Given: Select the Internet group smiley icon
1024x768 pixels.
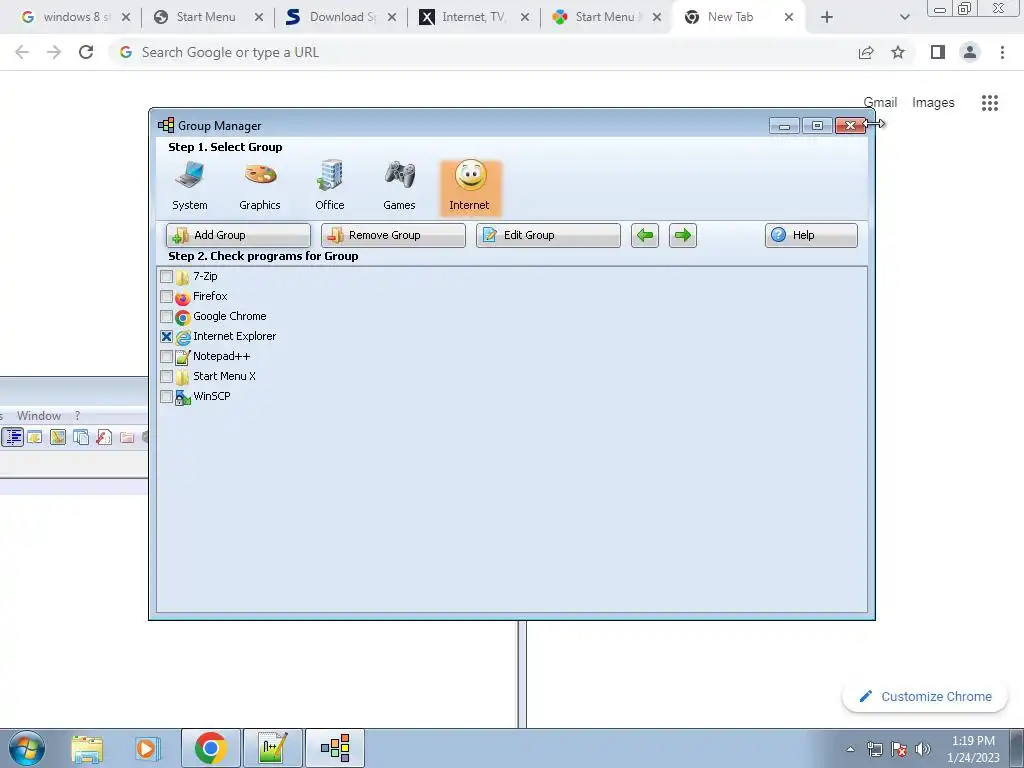Looking at the screenshot, I should pyautogui.click(x=470, y=187).
